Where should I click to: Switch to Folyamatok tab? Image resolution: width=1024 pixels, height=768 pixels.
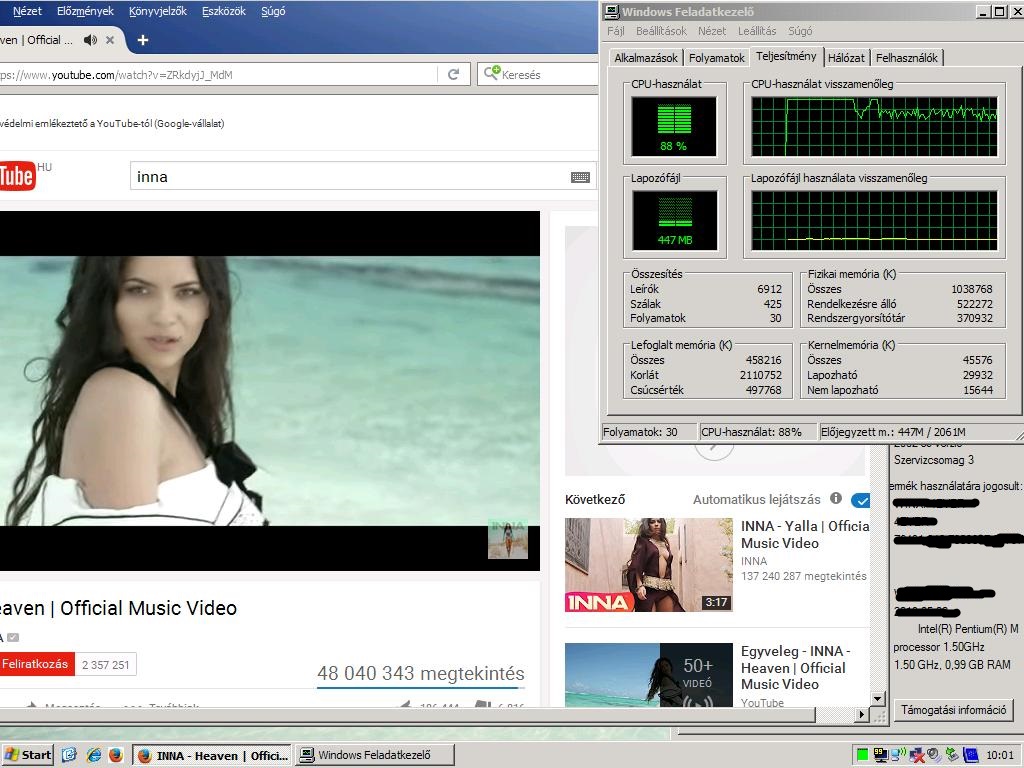click(x=716, y=57)
